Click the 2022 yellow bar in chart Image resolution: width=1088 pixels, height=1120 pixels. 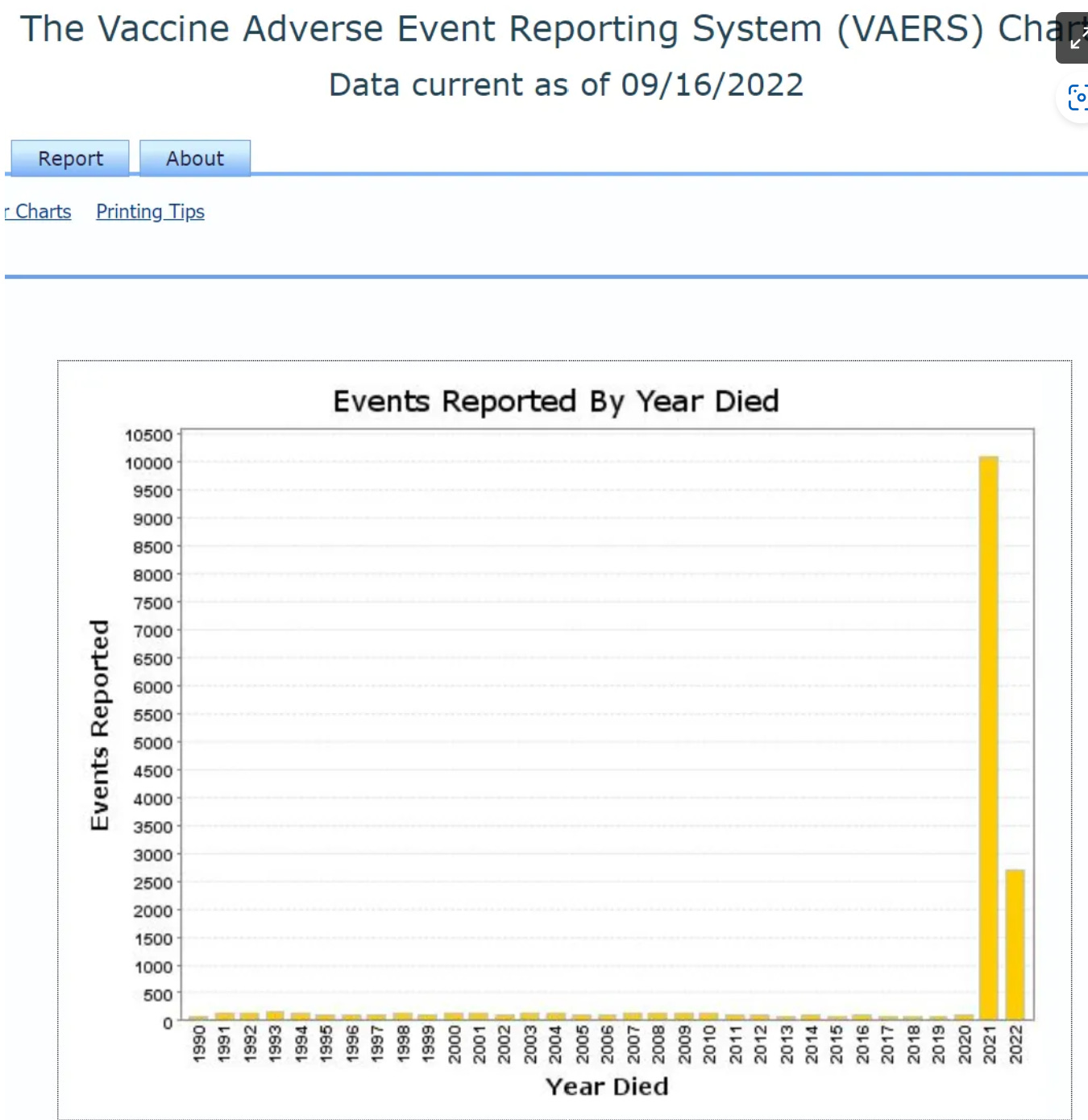point(1015,944)
